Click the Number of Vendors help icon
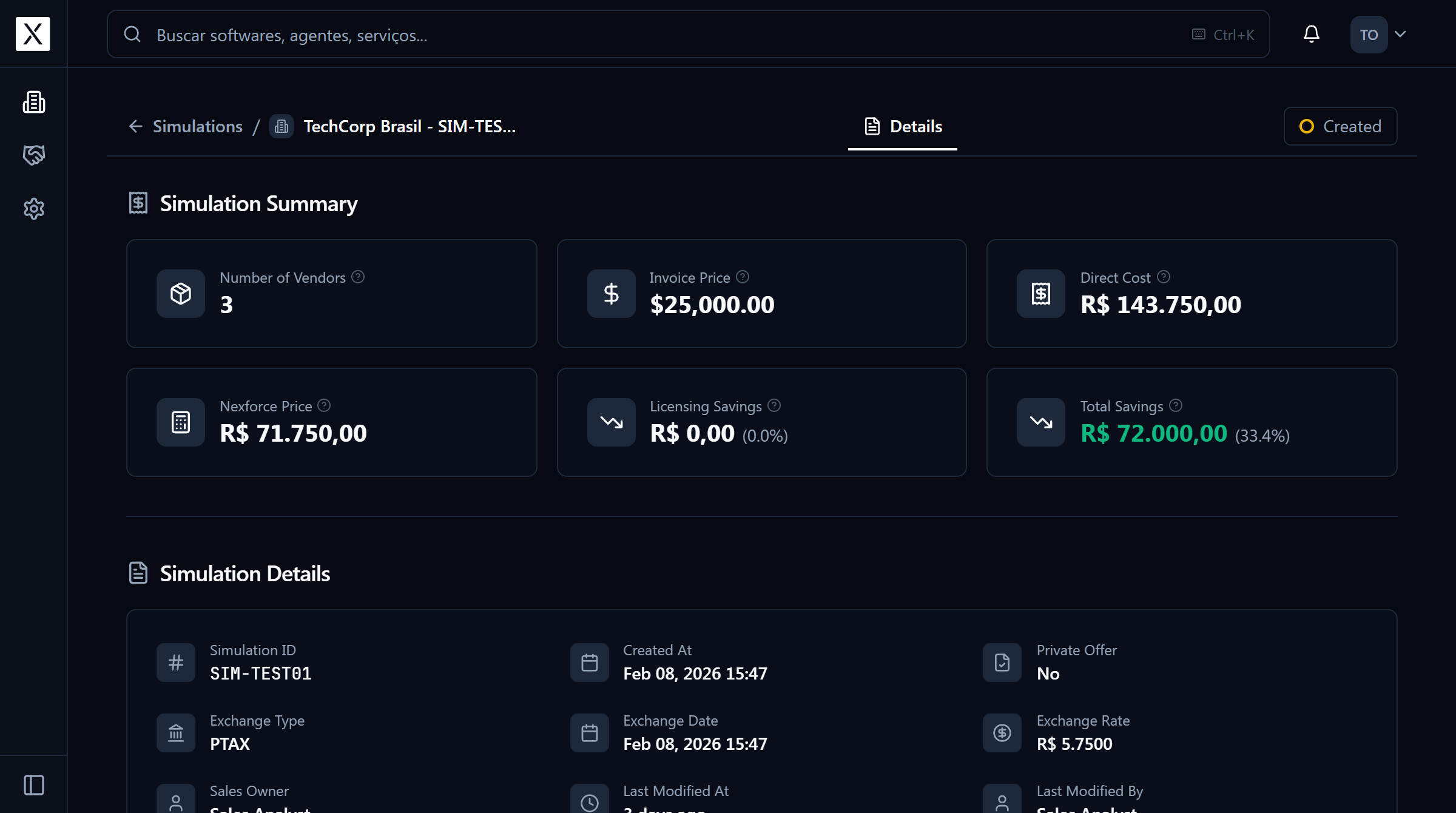Screen dimensions: 1456x813 click(358, 277)
